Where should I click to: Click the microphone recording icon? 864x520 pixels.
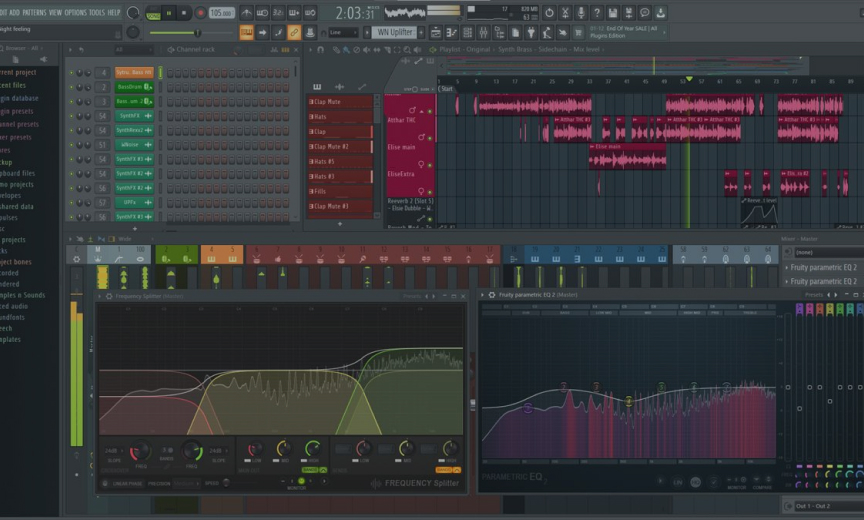[x=580, y=13]
